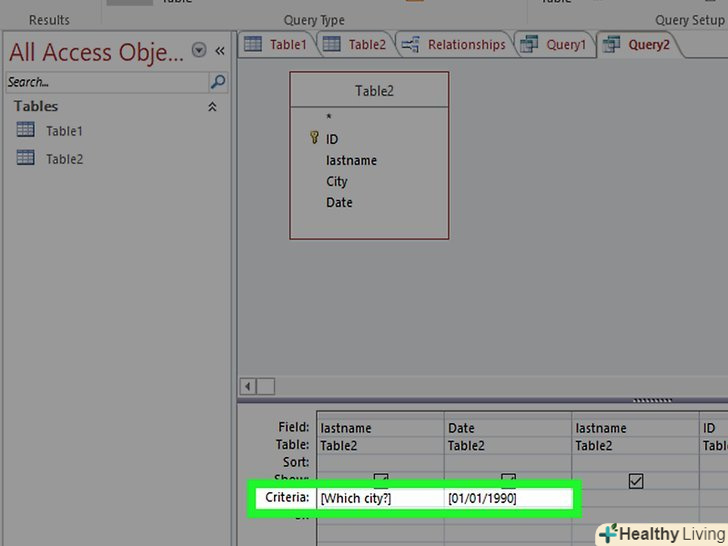
Task: Click the primary key icon beside ID
Action: (314, 139)
